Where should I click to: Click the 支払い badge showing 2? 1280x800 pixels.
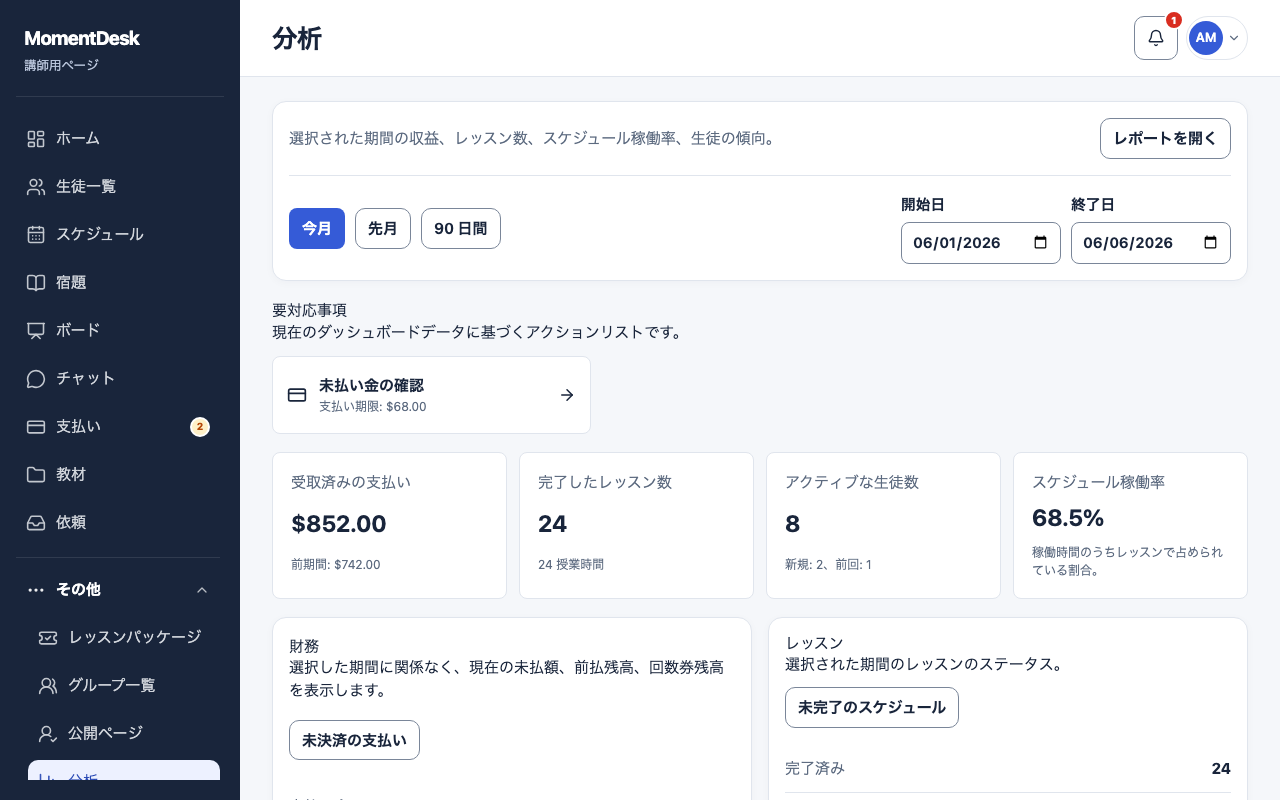pos(200,427)
